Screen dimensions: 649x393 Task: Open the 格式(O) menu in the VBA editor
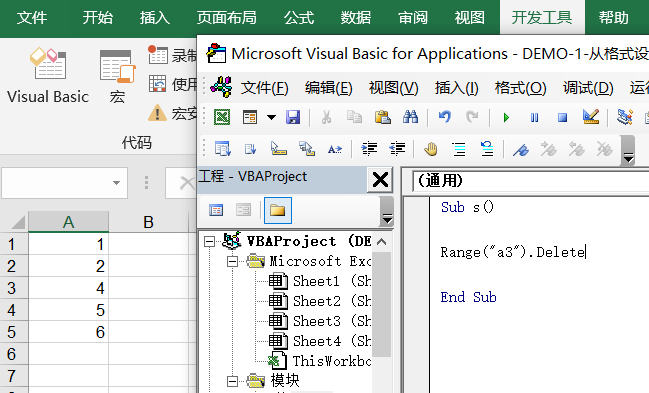520,88
